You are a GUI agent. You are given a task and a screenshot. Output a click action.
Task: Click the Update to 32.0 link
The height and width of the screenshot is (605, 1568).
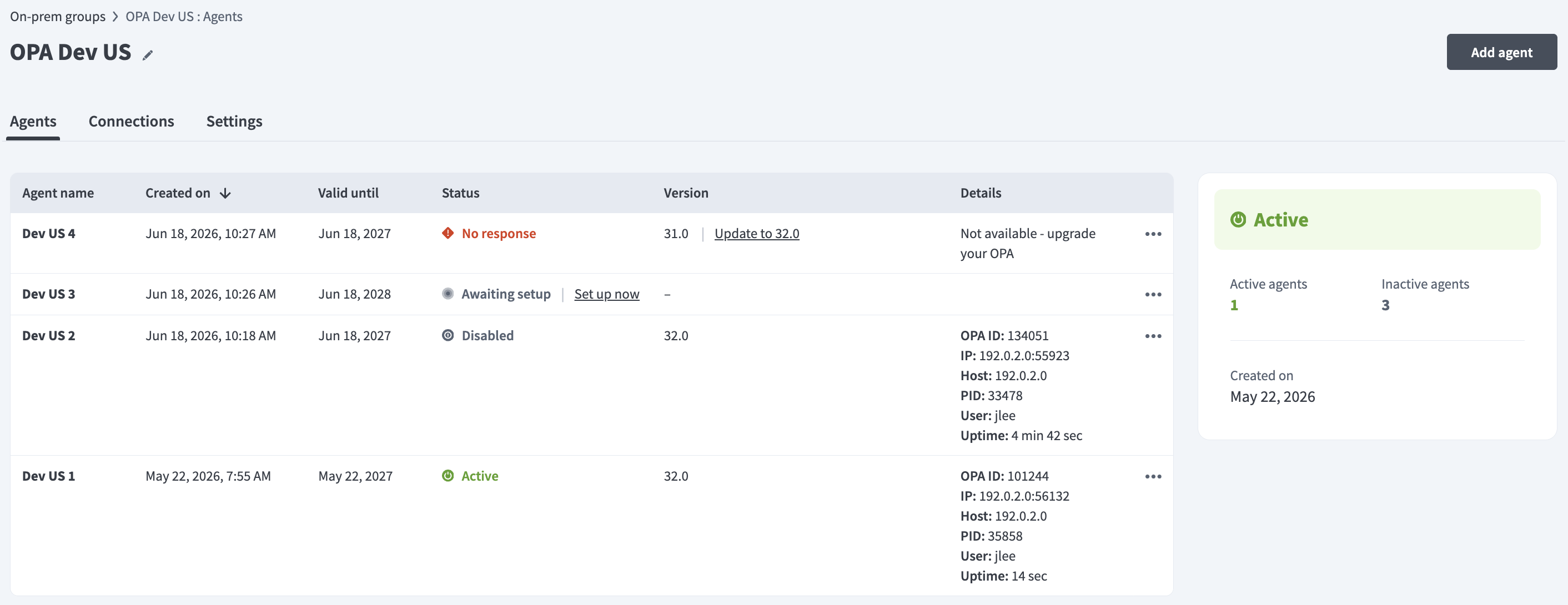point(757,233)
